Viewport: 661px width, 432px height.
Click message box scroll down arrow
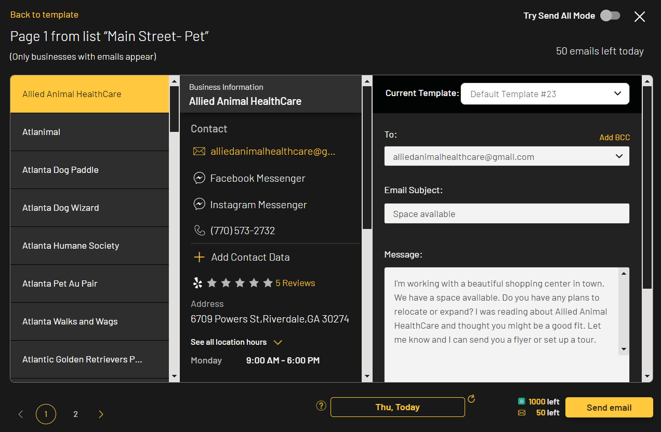[623, 349]
